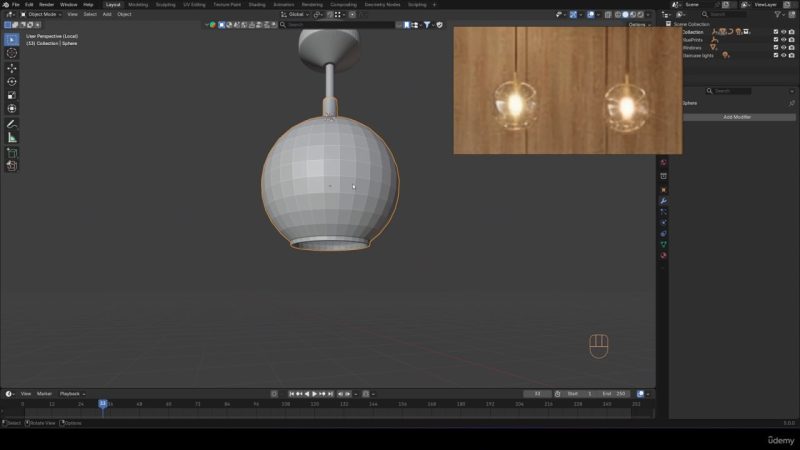
Task: Open the Object Mode dropdown
Action: (x=42, y=14)
